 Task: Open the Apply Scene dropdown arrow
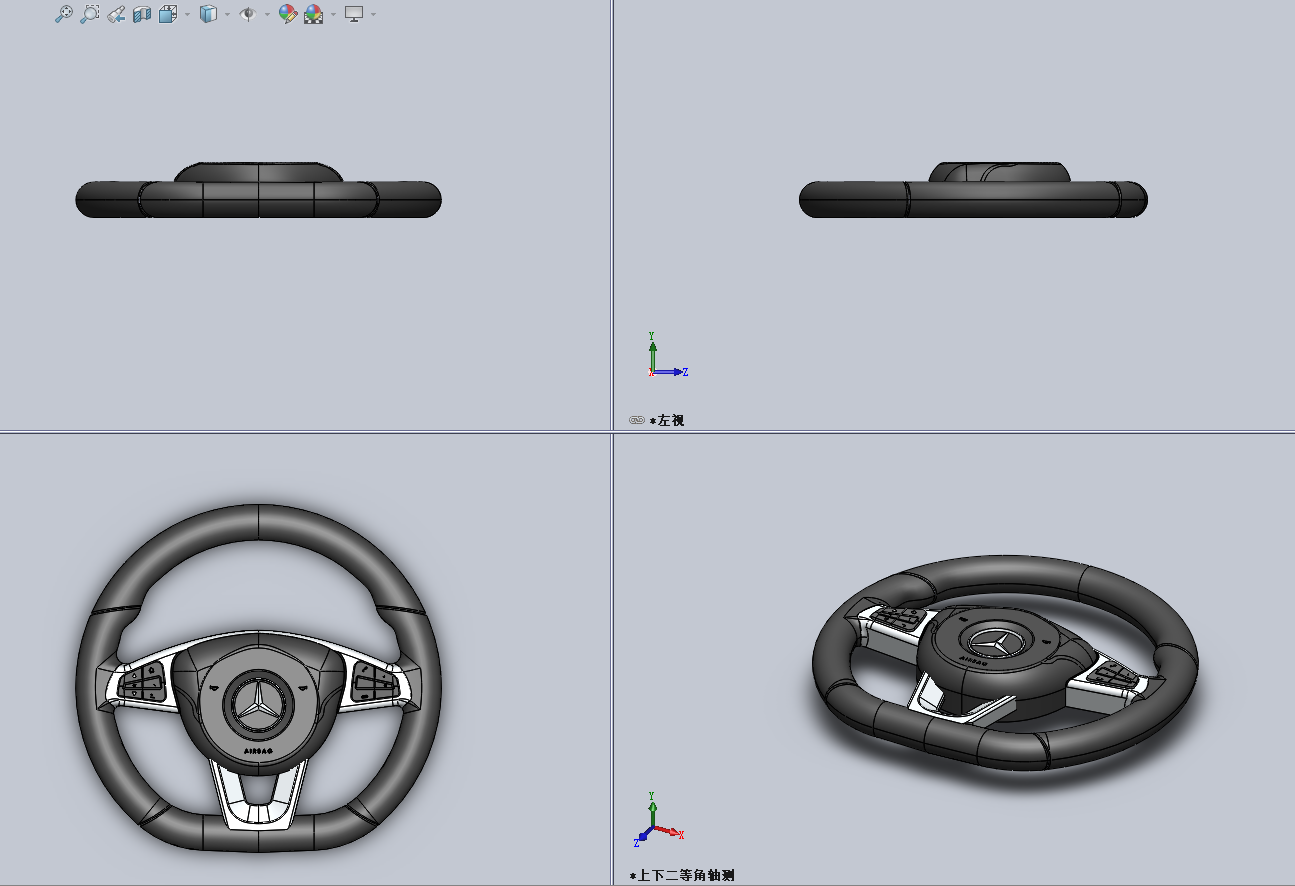333,14
